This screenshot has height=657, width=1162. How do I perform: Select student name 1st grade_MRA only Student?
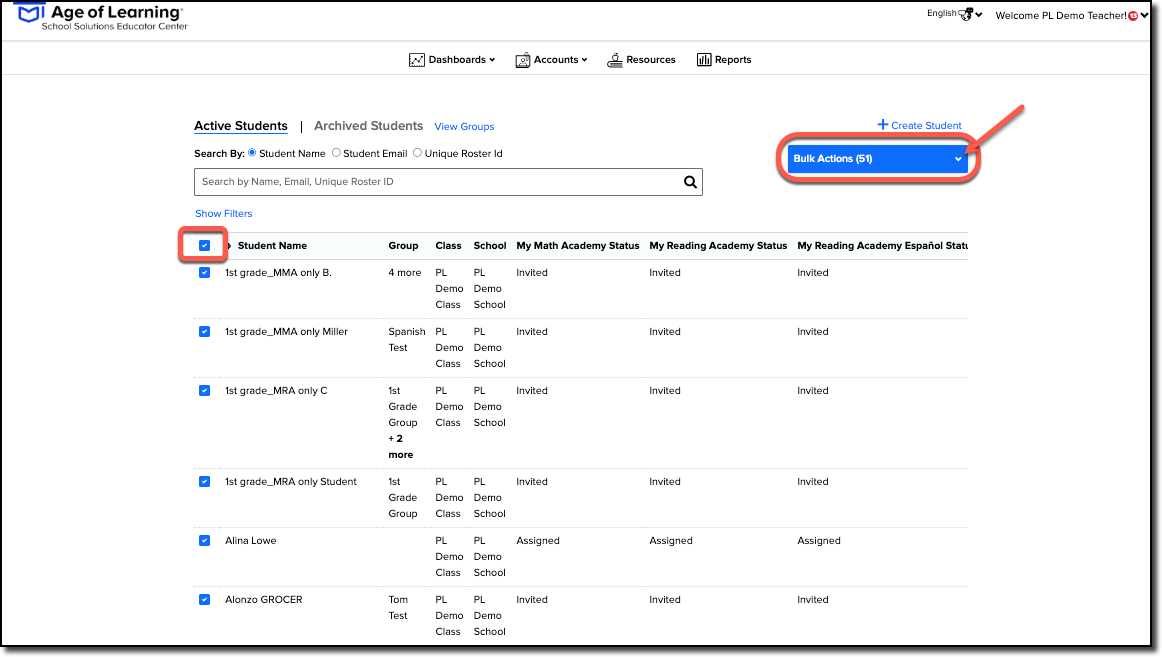coord(291,481)
